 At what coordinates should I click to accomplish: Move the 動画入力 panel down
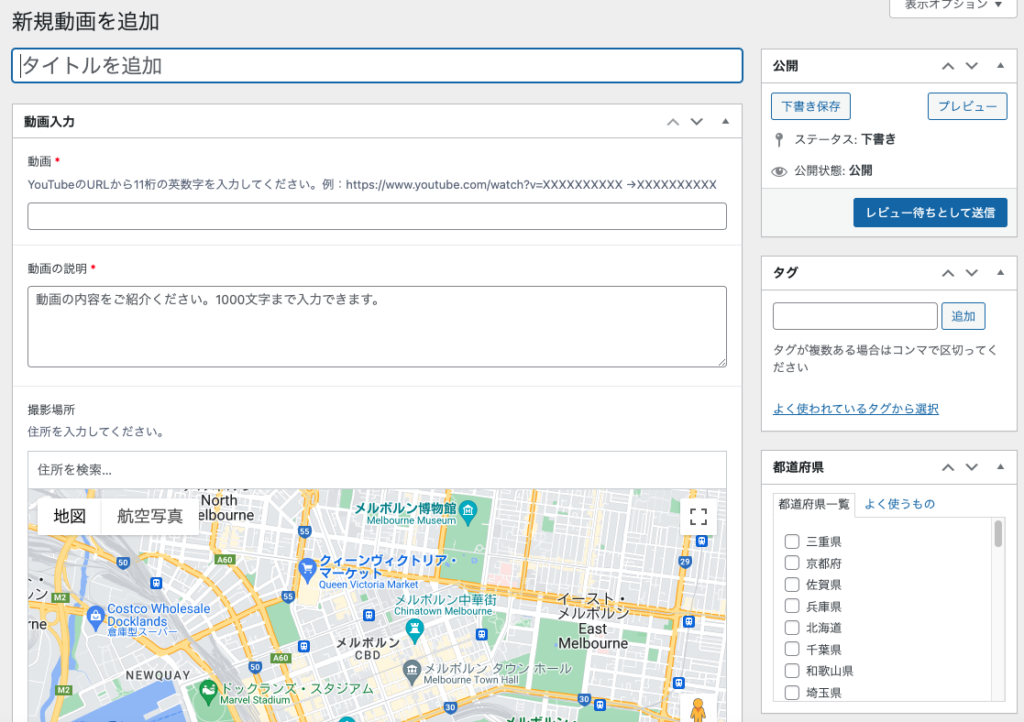click(x=697, y=122)
